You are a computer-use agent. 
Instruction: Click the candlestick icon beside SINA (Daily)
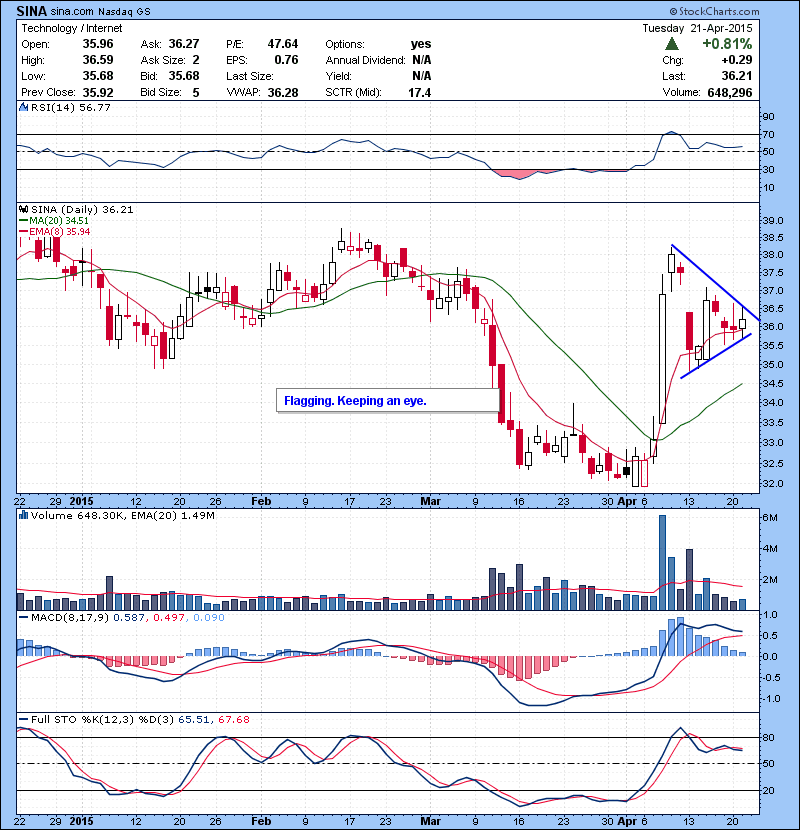23,210
